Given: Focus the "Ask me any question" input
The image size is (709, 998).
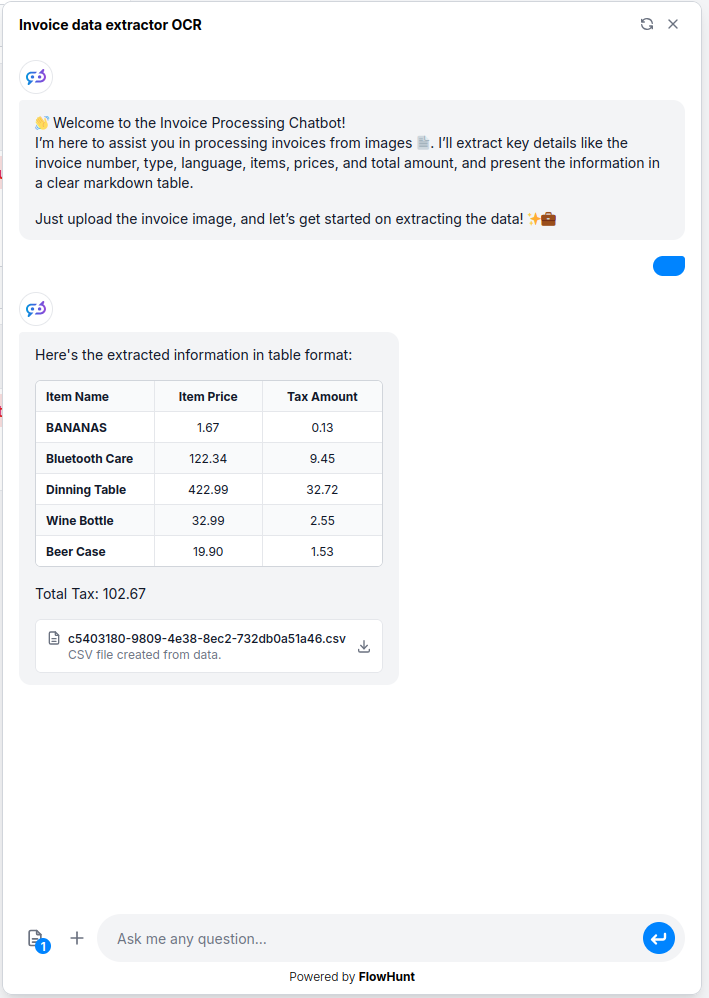Looking at the screenshot, I should pyautogui.click(x=370, y=939).
